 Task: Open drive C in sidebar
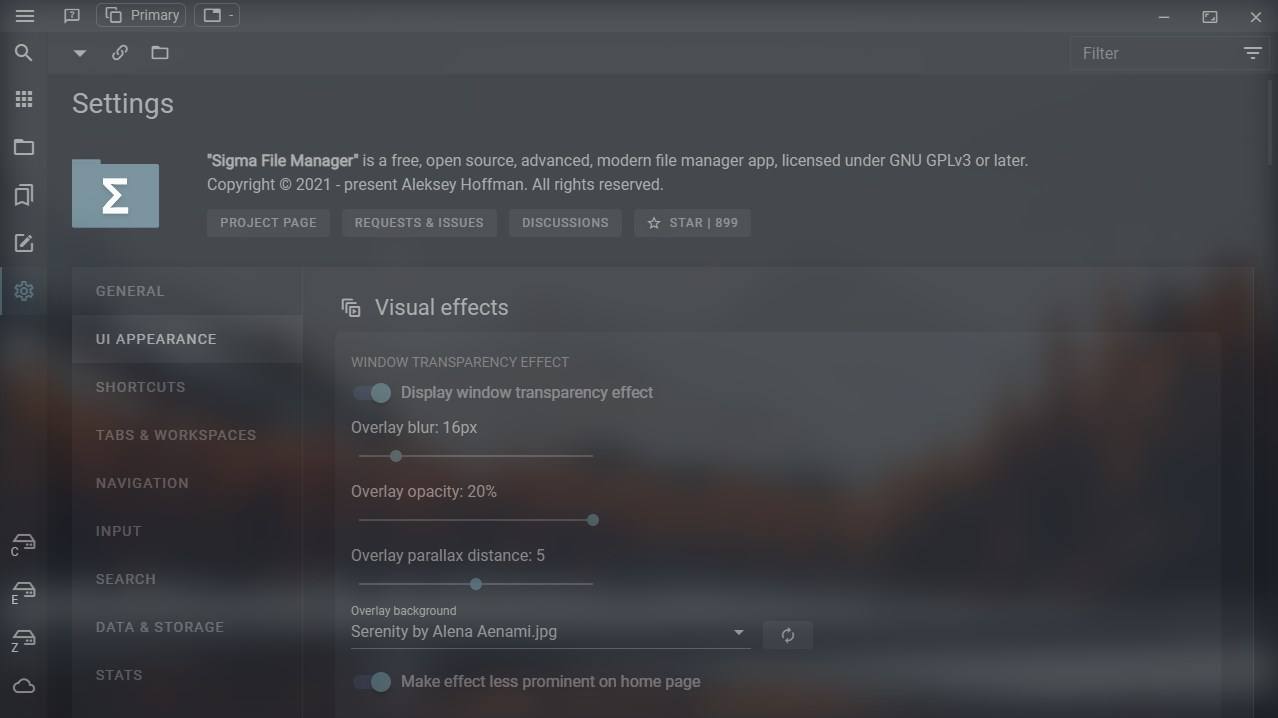[24, 544]
